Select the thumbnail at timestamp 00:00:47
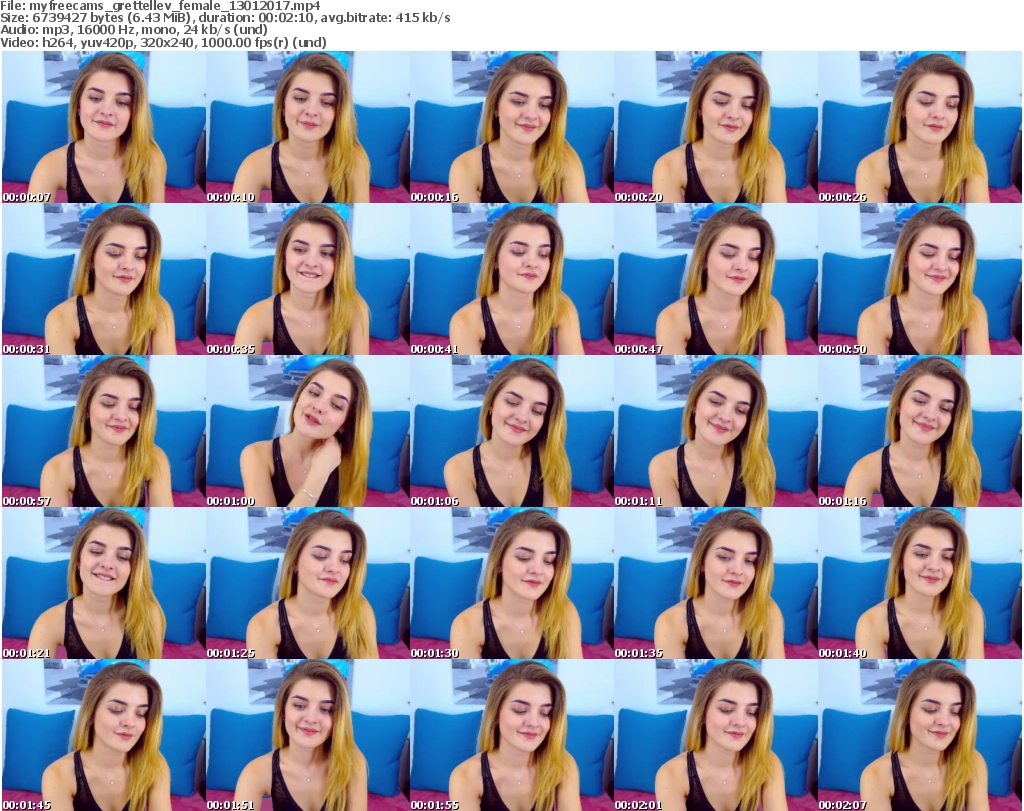The height and width of the screenshot is (811, 1024). [x=715, y=279]
